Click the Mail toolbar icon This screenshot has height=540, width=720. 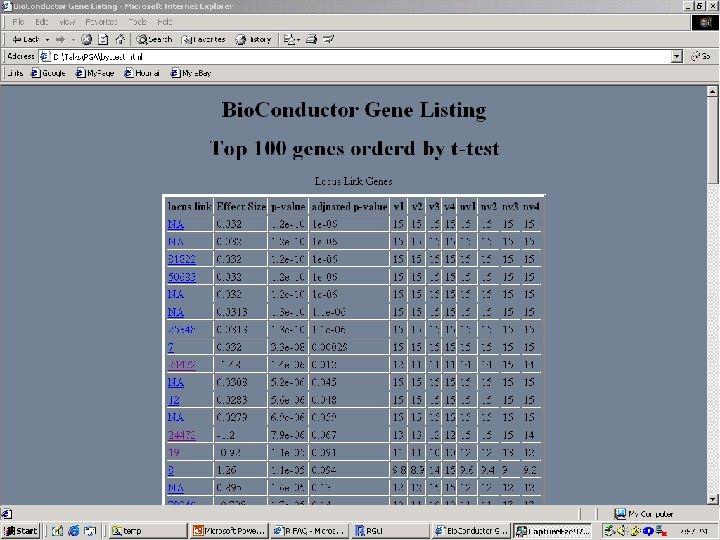tap(291, 39)
